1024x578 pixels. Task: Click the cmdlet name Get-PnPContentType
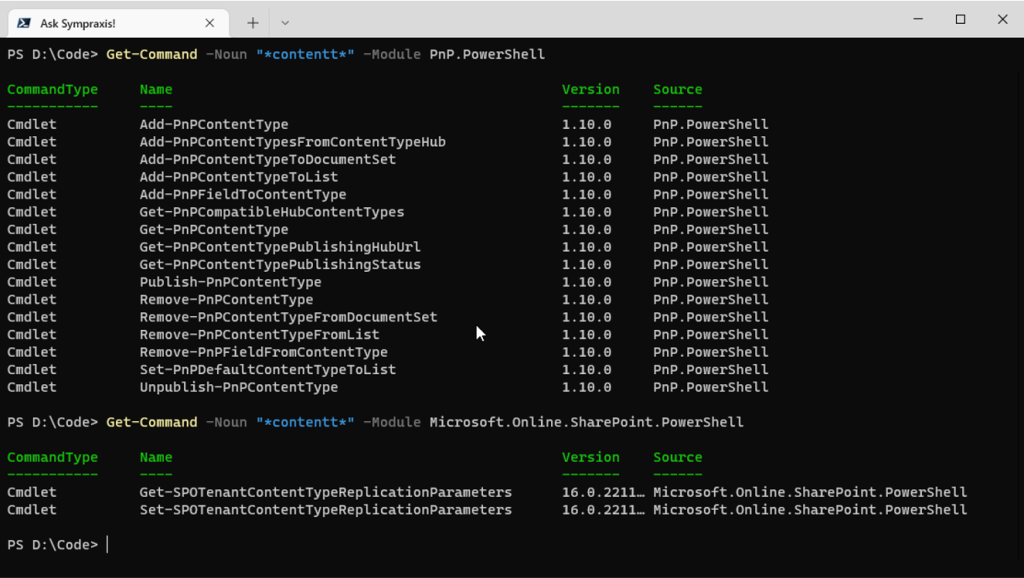[x=213, y=229]
